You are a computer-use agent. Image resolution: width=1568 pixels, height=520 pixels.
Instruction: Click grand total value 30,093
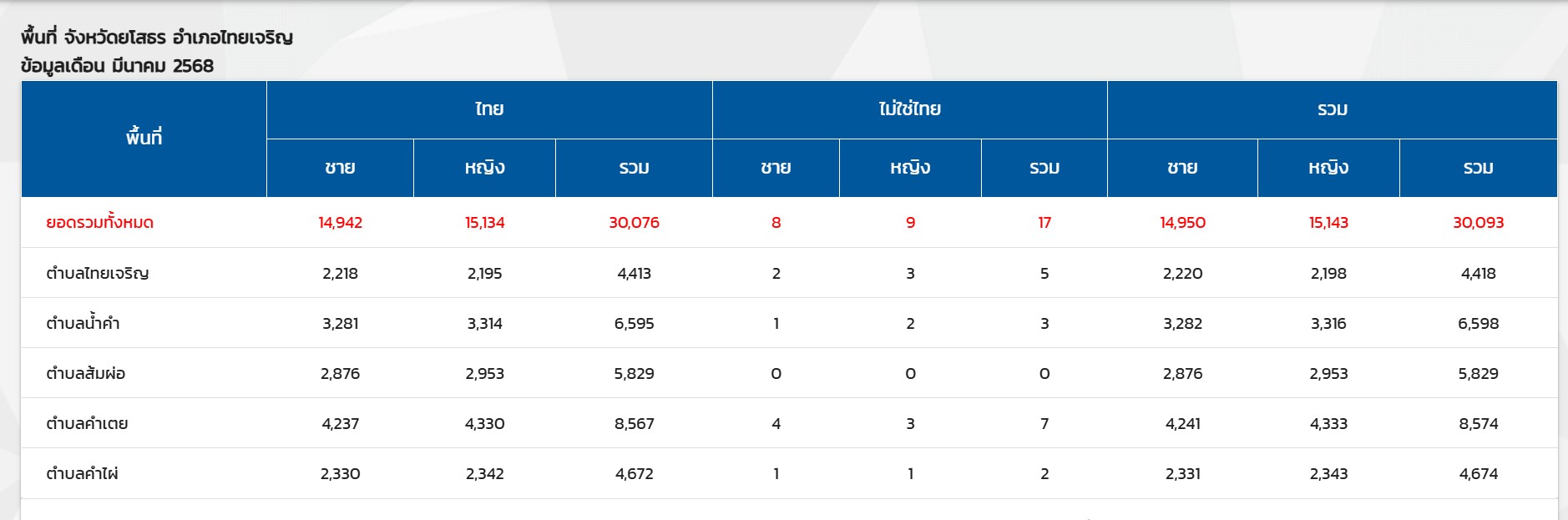(1478, 223)
